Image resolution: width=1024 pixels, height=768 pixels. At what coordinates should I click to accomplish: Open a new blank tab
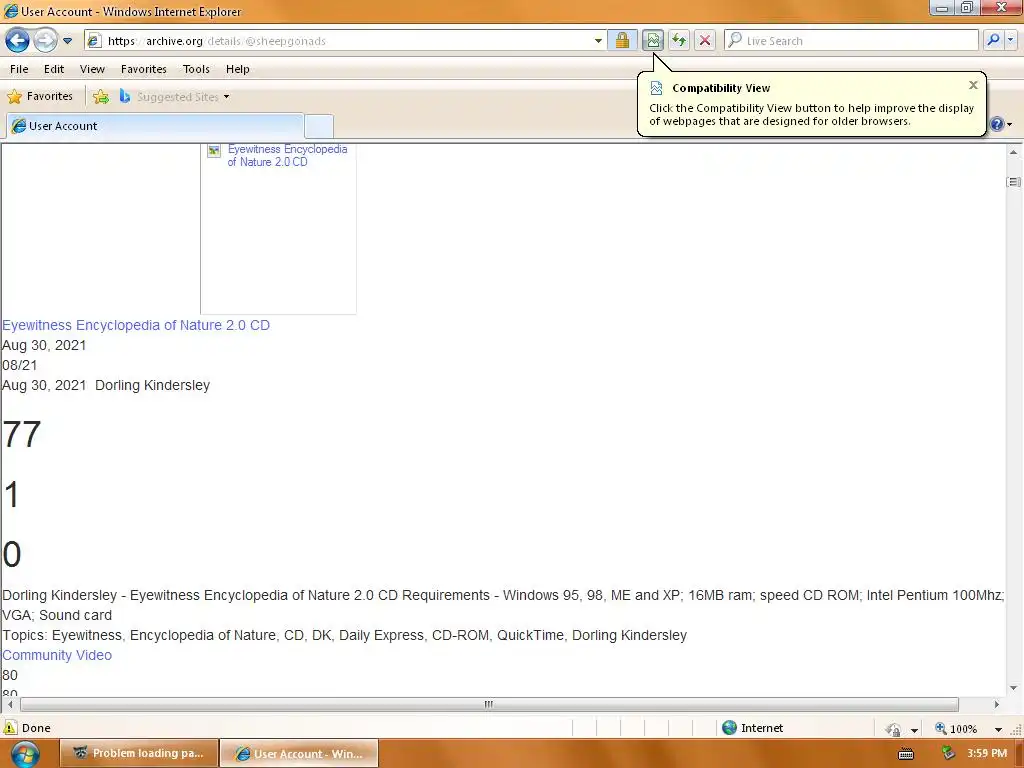(319, 125)
